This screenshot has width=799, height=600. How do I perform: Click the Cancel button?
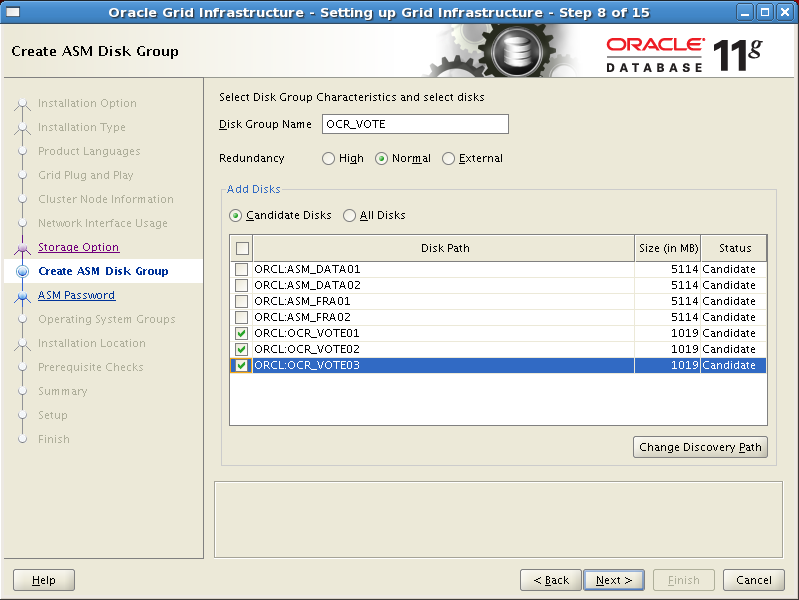click(x=754, y=580)
